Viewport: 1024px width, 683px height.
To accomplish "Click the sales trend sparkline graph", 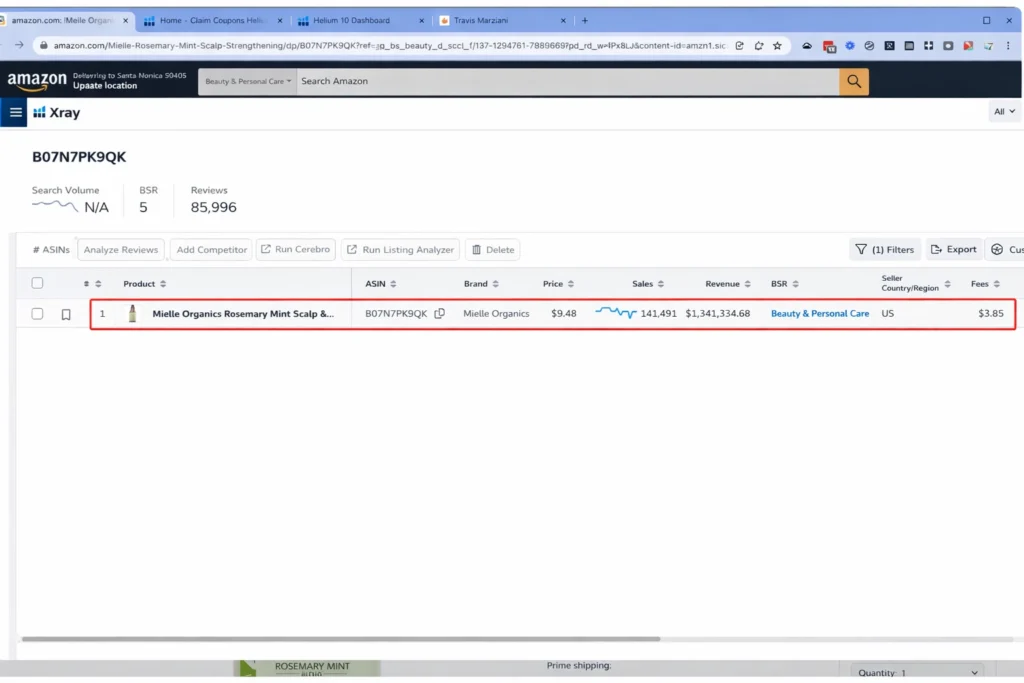I will (x=614, y=313).
